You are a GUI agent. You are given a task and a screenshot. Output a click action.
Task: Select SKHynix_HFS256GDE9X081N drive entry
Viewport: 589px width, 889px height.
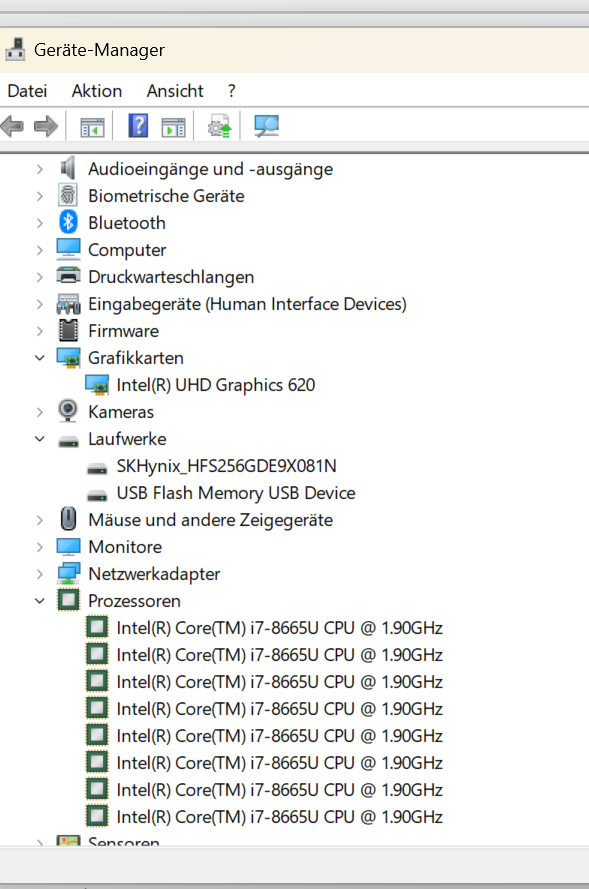pyautogui.click(x=227, y=466)
